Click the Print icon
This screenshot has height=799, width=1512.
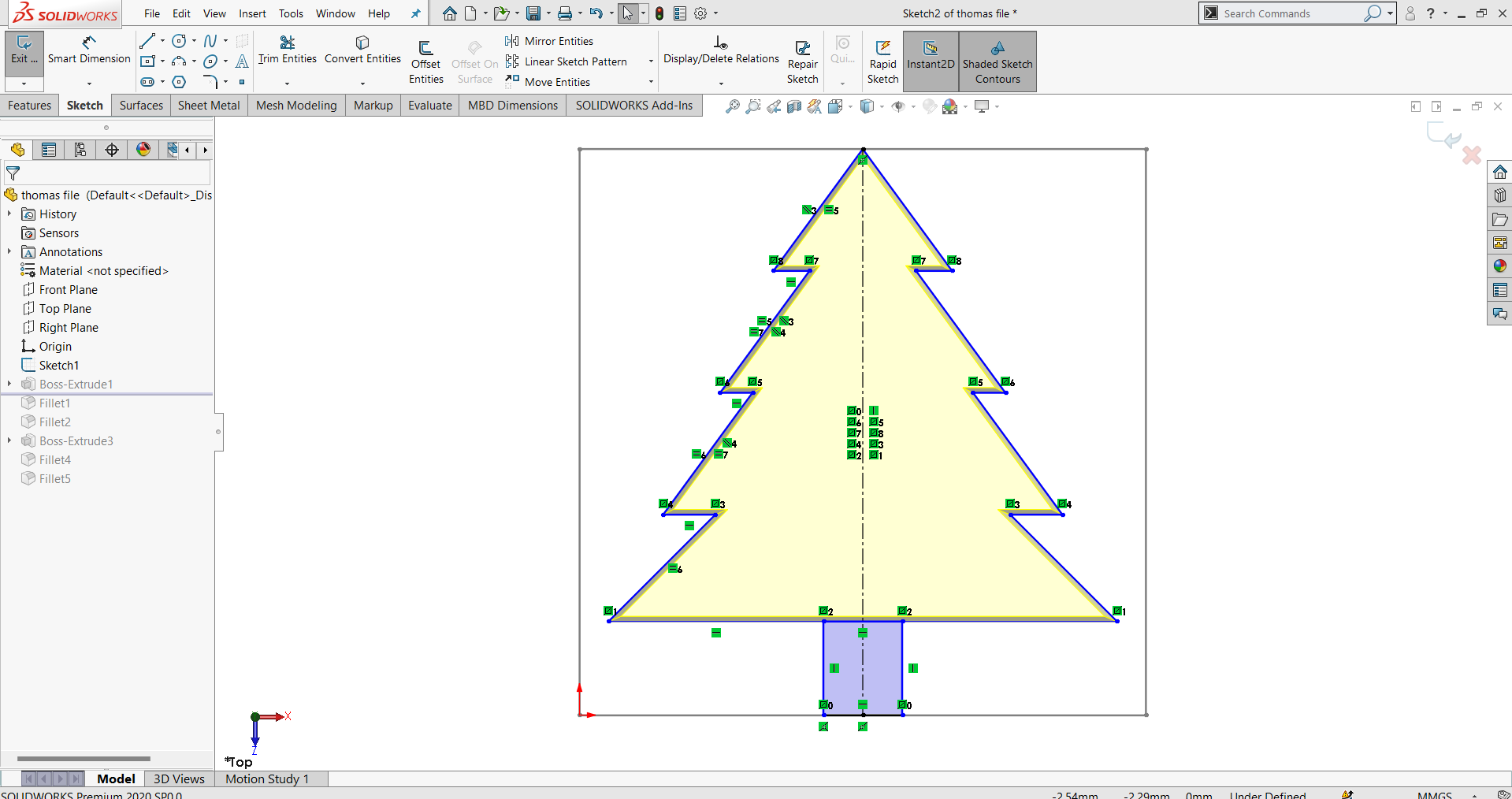(565, 13)
